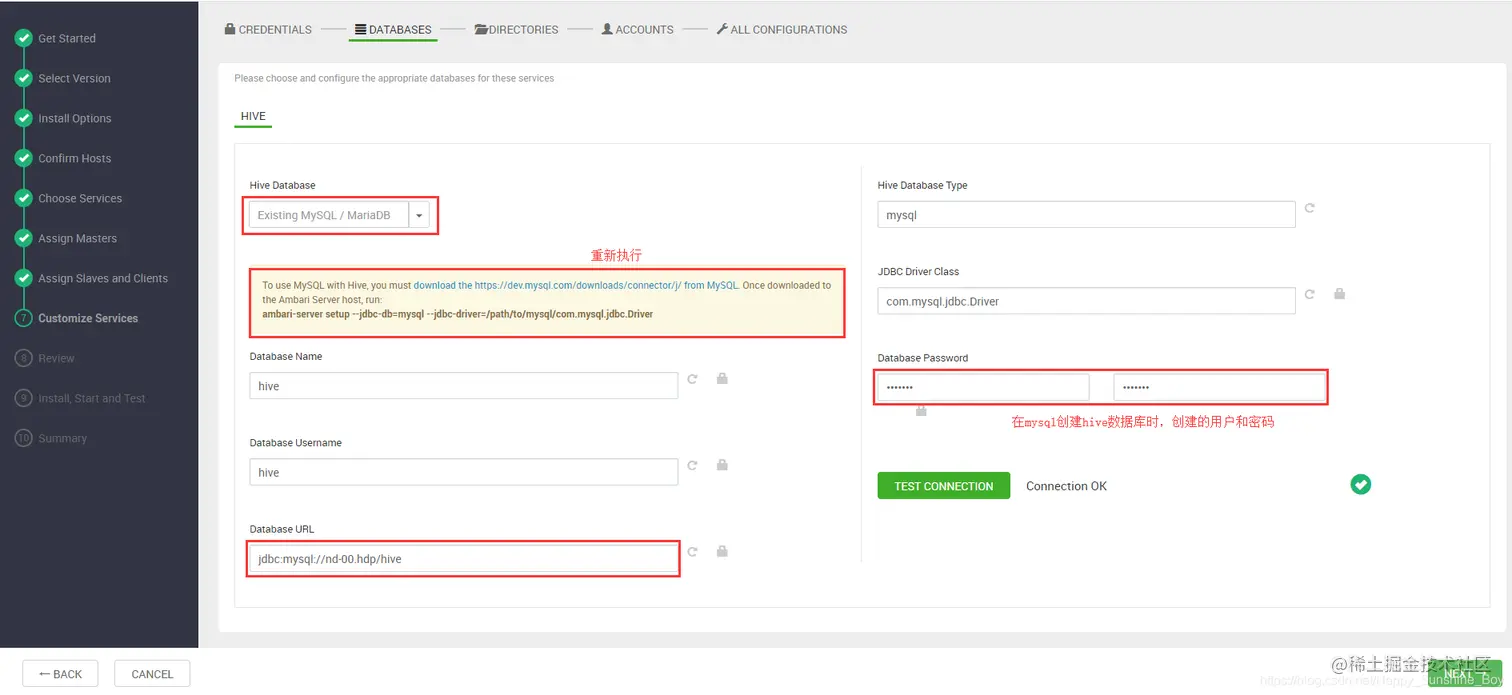The height and width of the screenshot is (695, 1512).
Task: Click the first Database Password field
Action: pyautogui.click(x=983, y=387)
